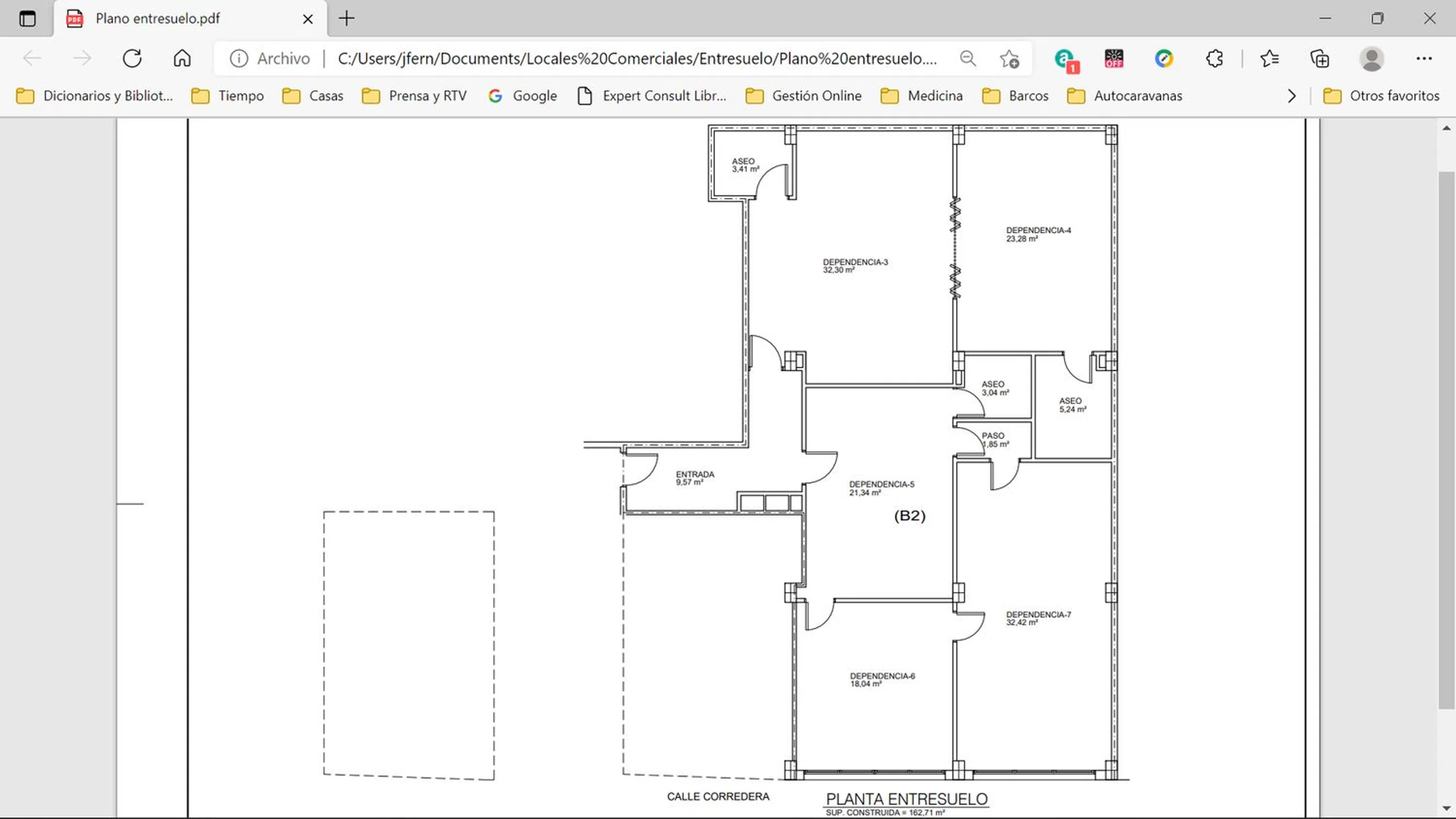Expand the bookmarks overflow chevron
Screen dimensions: 1456x819
pos(1292,96)
